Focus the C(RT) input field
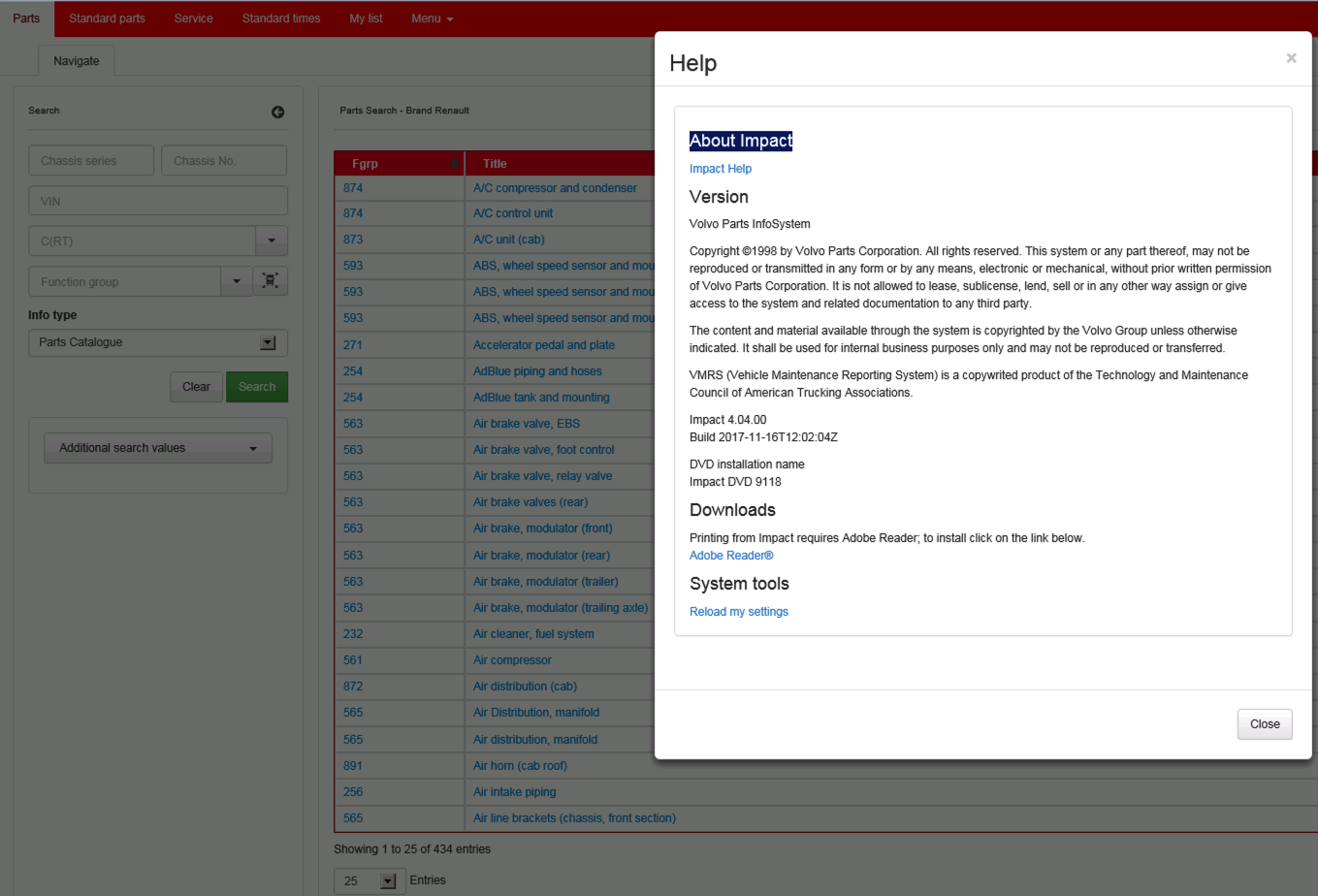 142,240
